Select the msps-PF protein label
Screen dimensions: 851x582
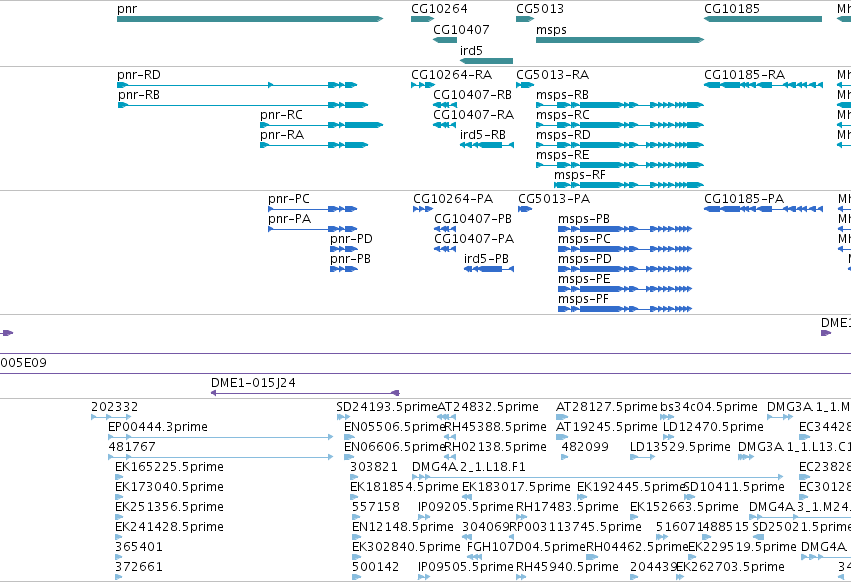[583, 299]
